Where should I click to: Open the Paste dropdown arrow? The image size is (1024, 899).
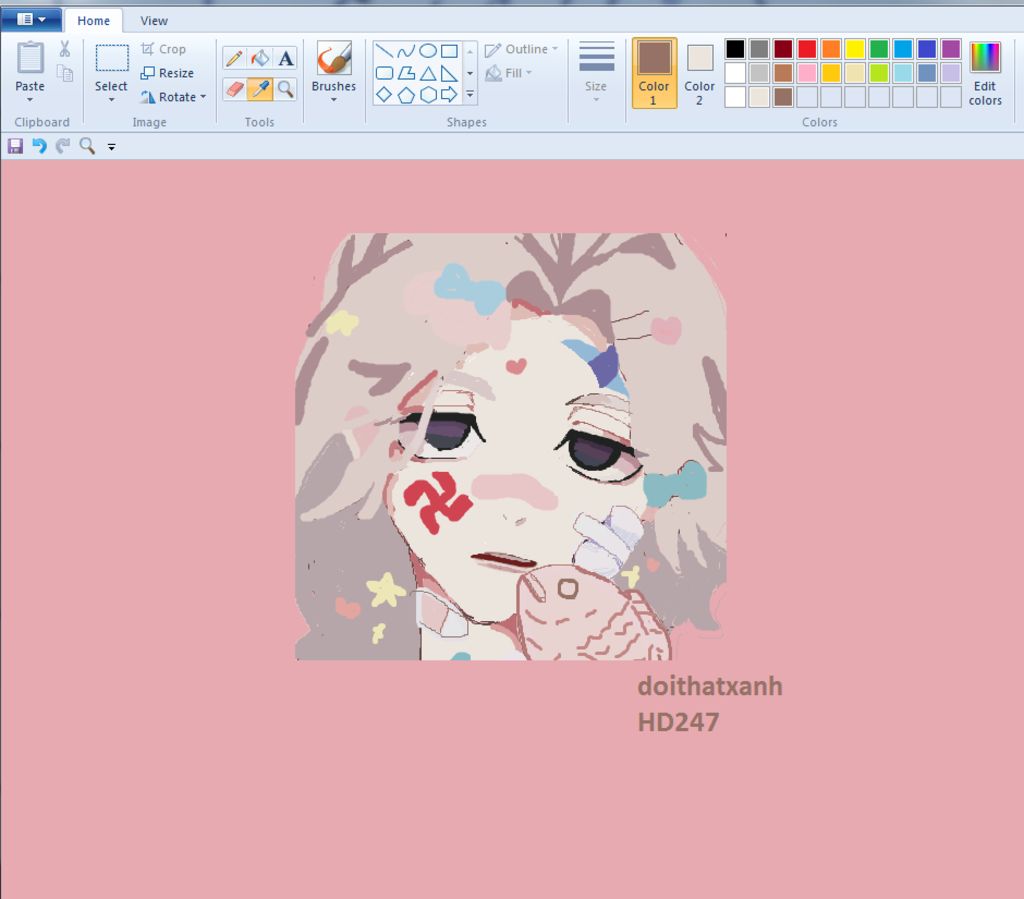point(30,100)
